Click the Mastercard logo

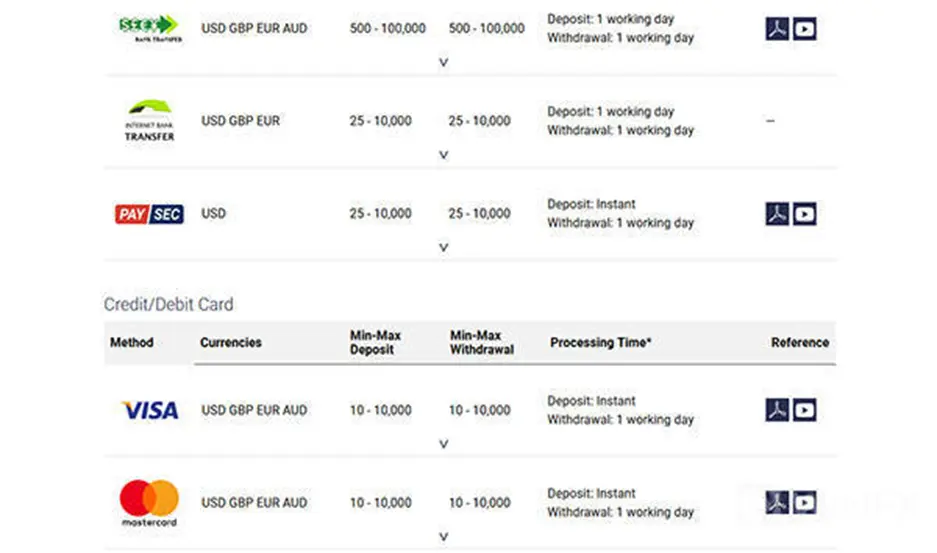[149, 503]
